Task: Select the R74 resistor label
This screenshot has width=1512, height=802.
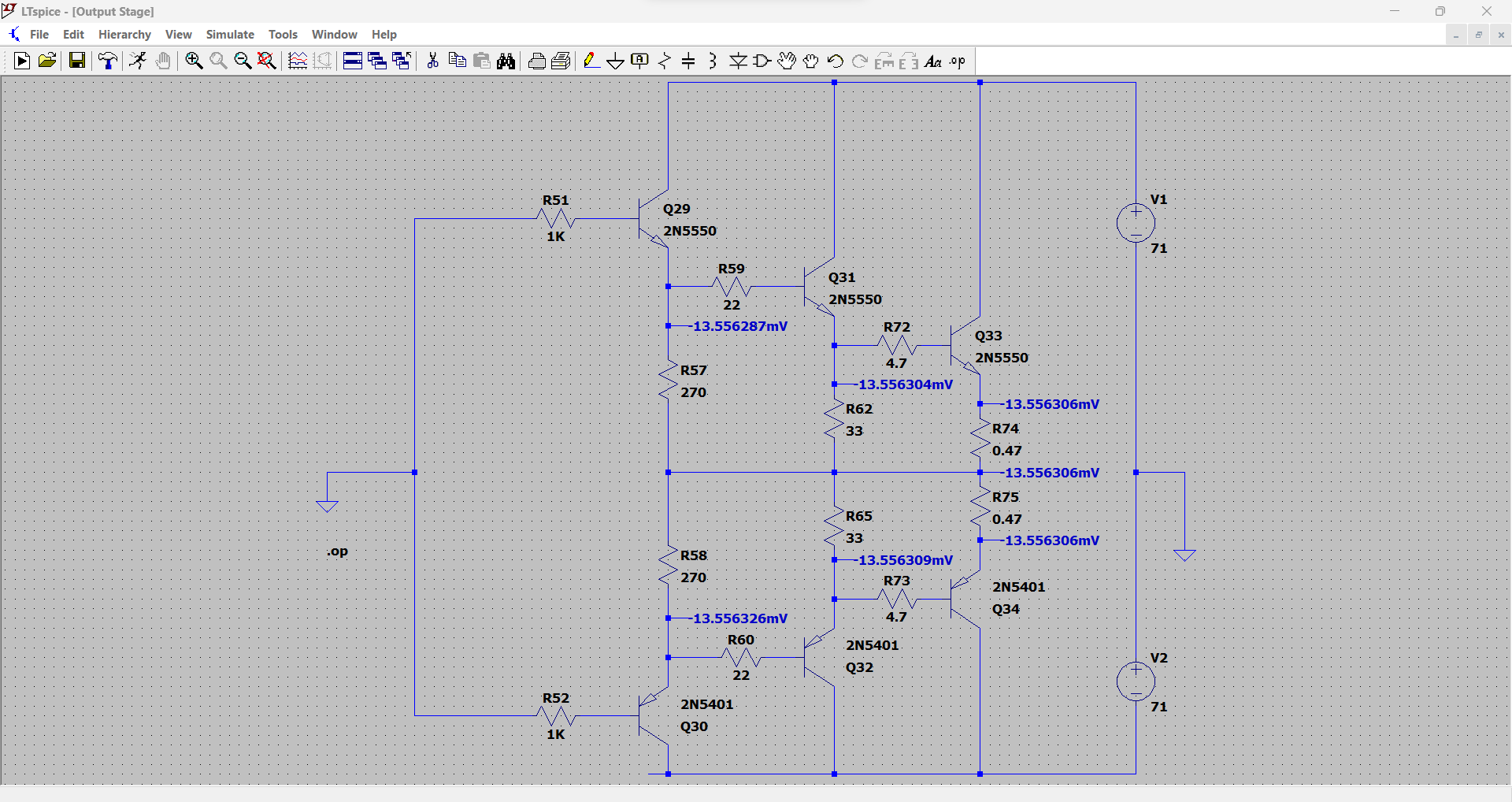Action: tap(1006, 429)
